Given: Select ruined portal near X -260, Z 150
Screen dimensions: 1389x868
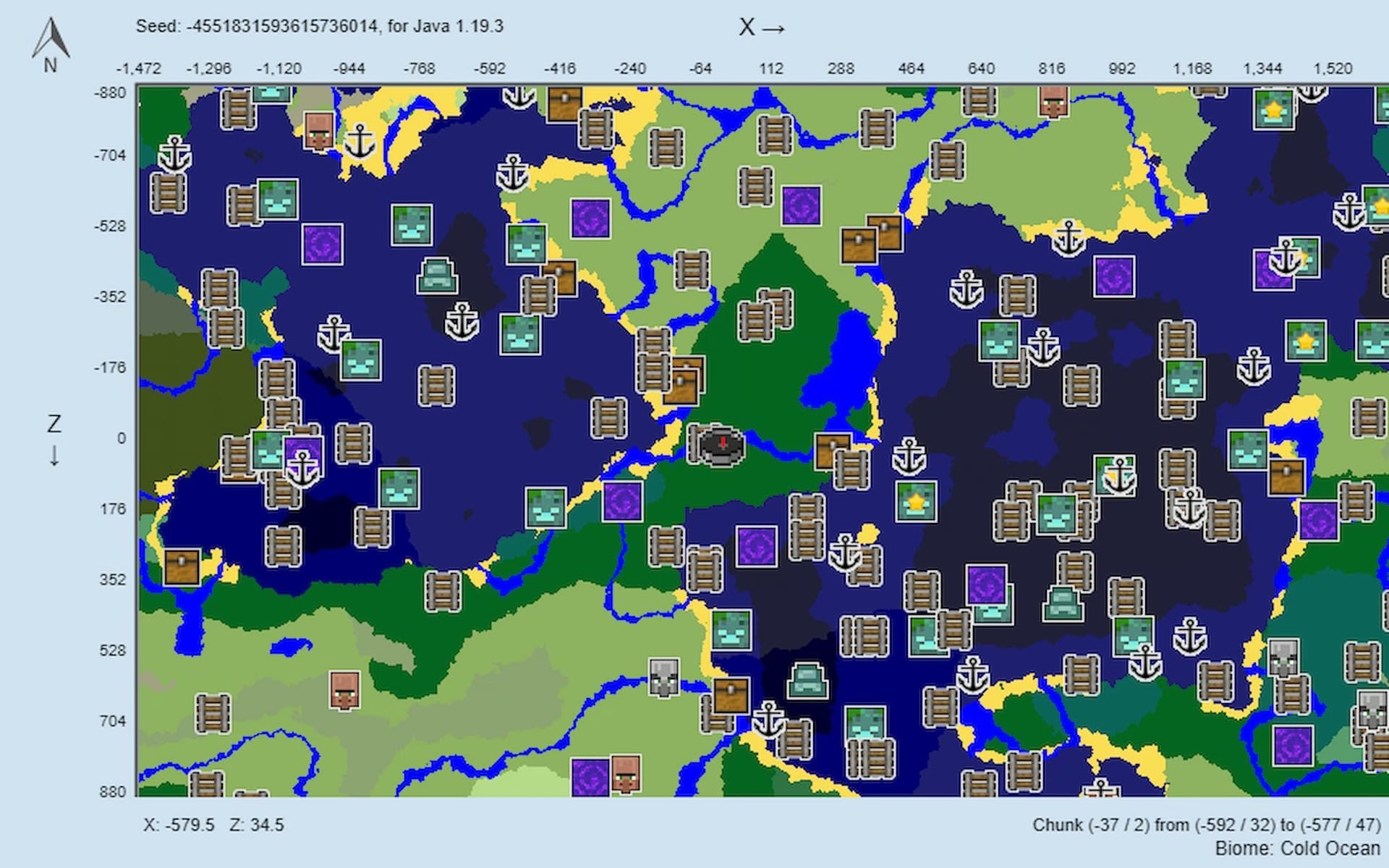Looking at the screenshot, I should (623, 501).
